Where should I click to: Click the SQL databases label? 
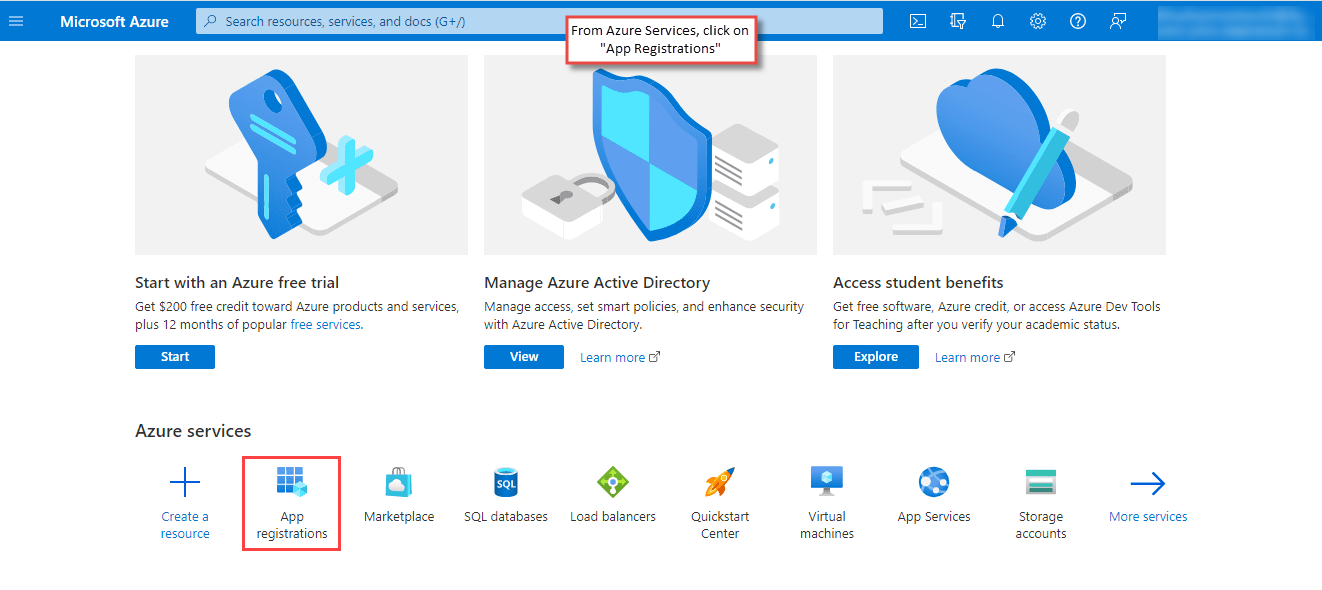(506, 517)
